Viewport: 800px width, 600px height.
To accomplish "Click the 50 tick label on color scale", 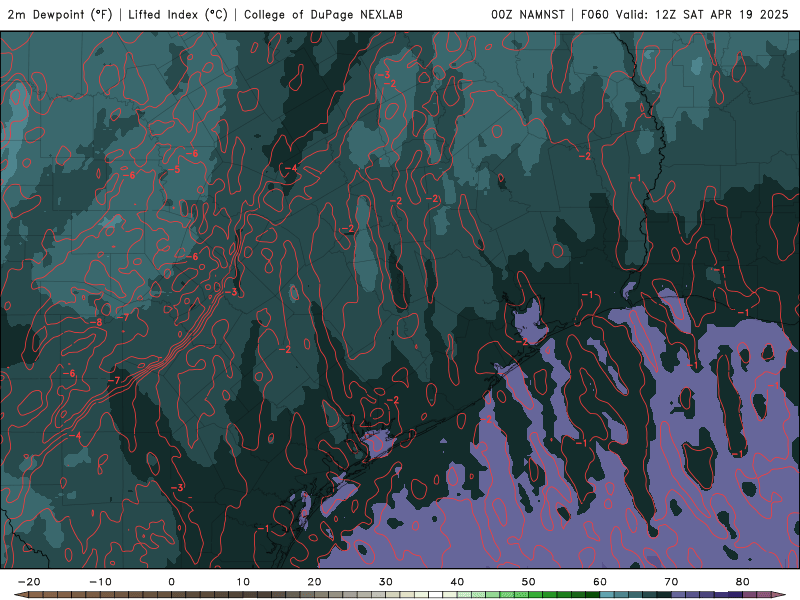I will pos(529,582).
